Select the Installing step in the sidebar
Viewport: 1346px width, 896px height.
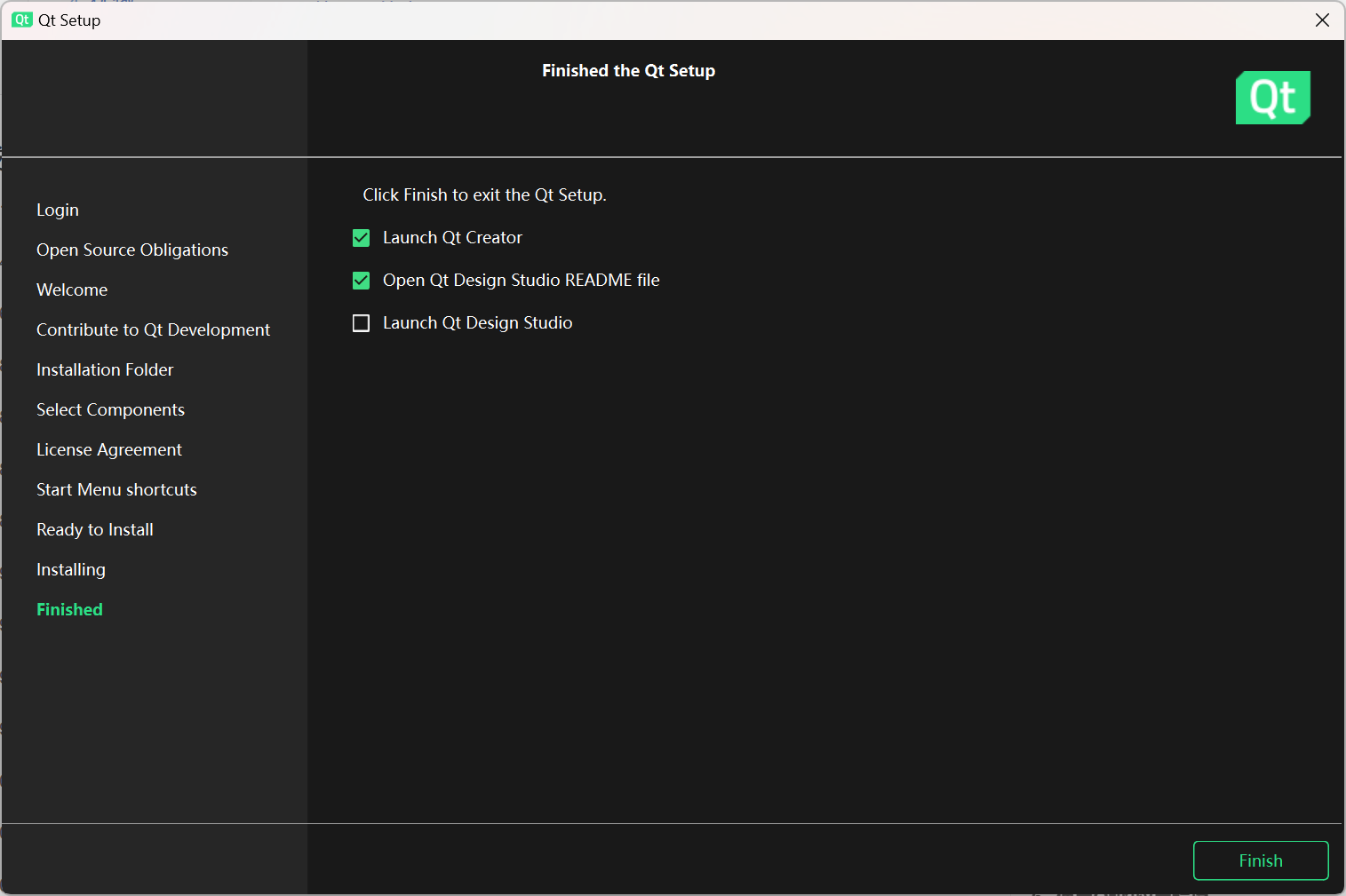71,569
